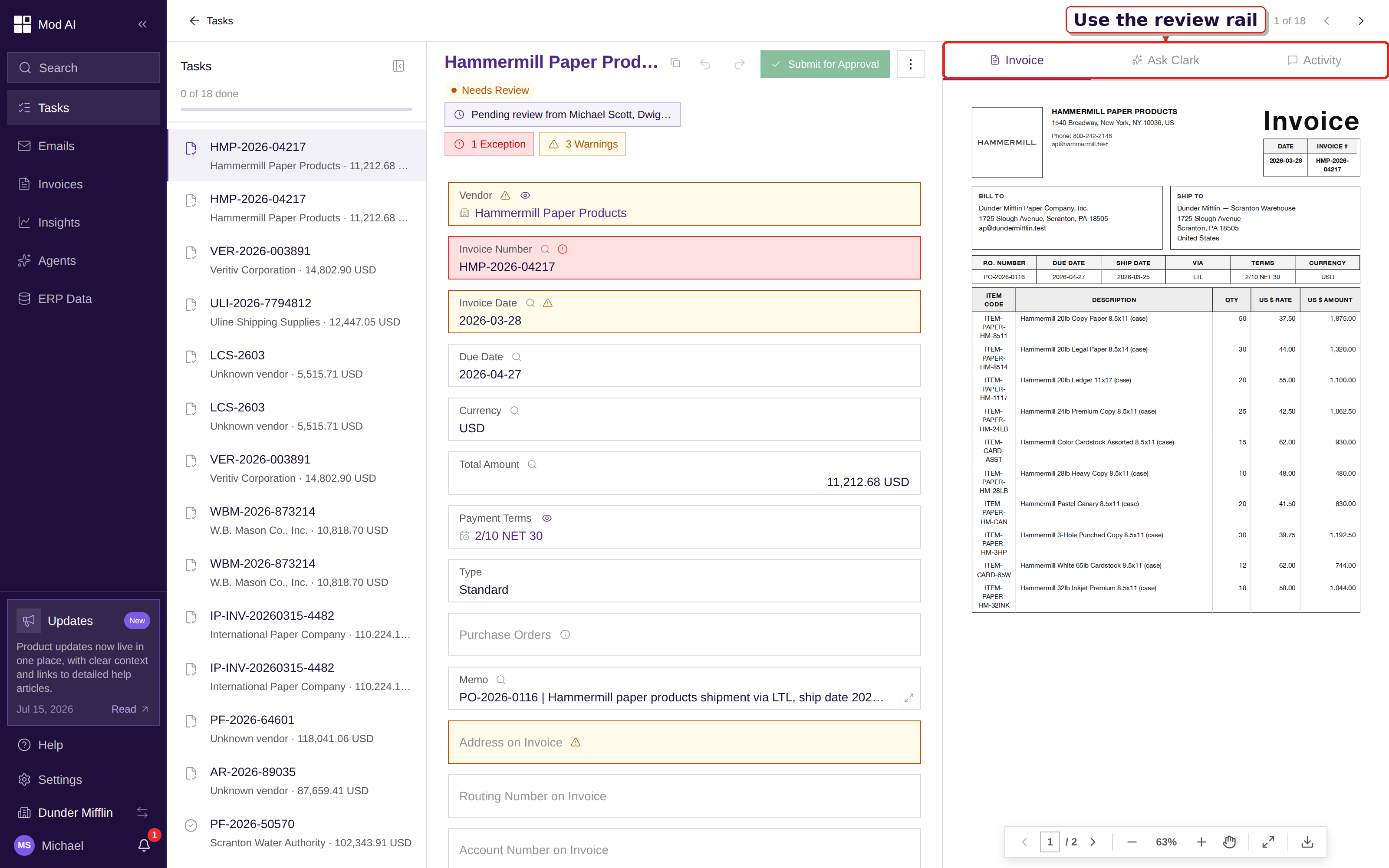Collapse the Mod AI sidebar
Image resolution: width=1389 pixels, height=868 pixels.
142,24
